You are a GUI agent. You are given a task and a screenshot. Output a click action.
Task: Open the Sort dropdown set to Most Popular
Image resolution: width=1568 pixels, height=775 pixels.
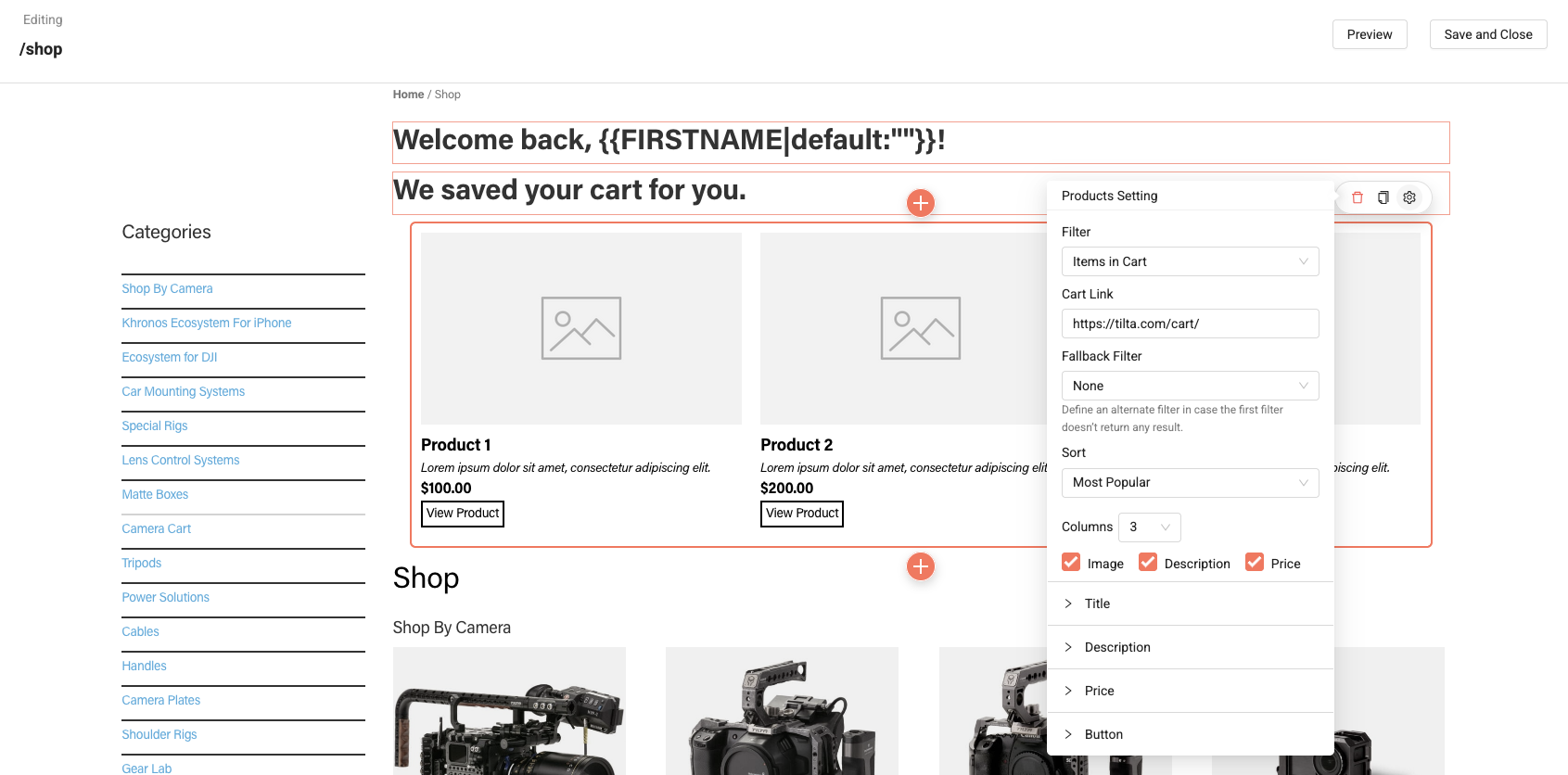pyautogui.click(x=1190, y=482)
